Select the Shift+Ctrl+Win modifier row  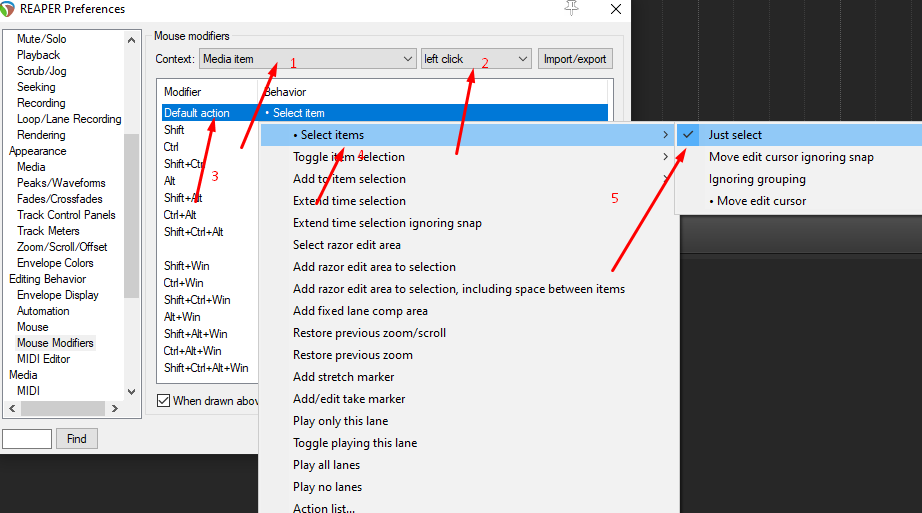197,300
